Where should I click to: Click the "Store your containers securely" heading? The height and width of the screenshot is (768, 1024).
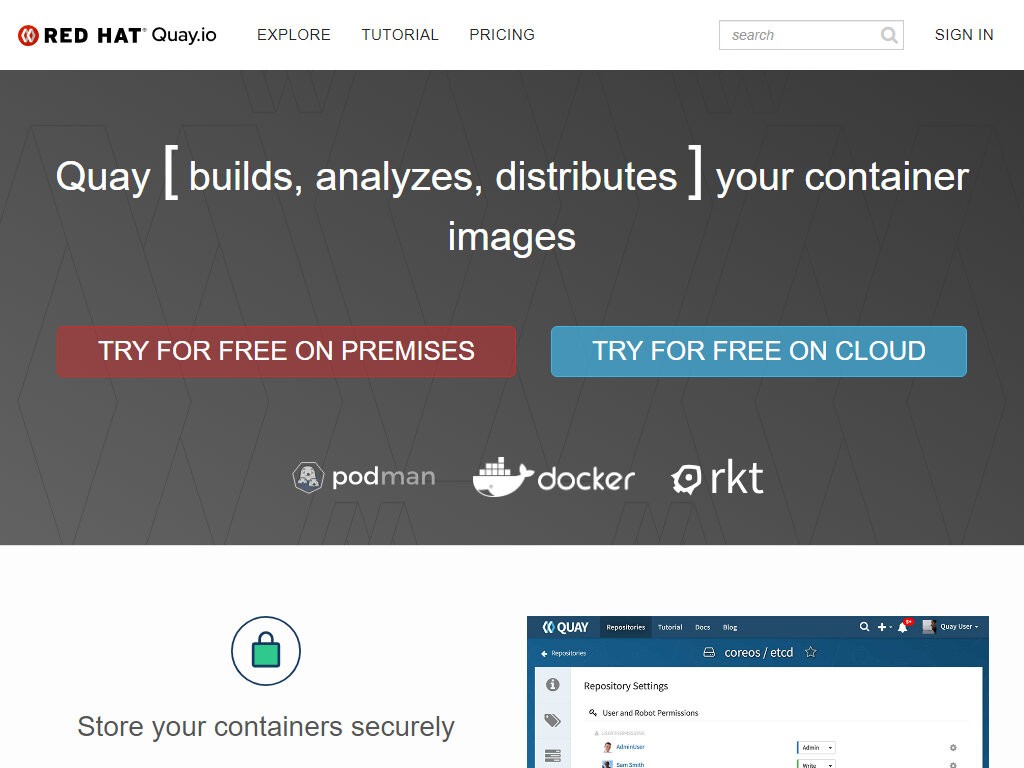pyautogui.click(x=266, y=726)
